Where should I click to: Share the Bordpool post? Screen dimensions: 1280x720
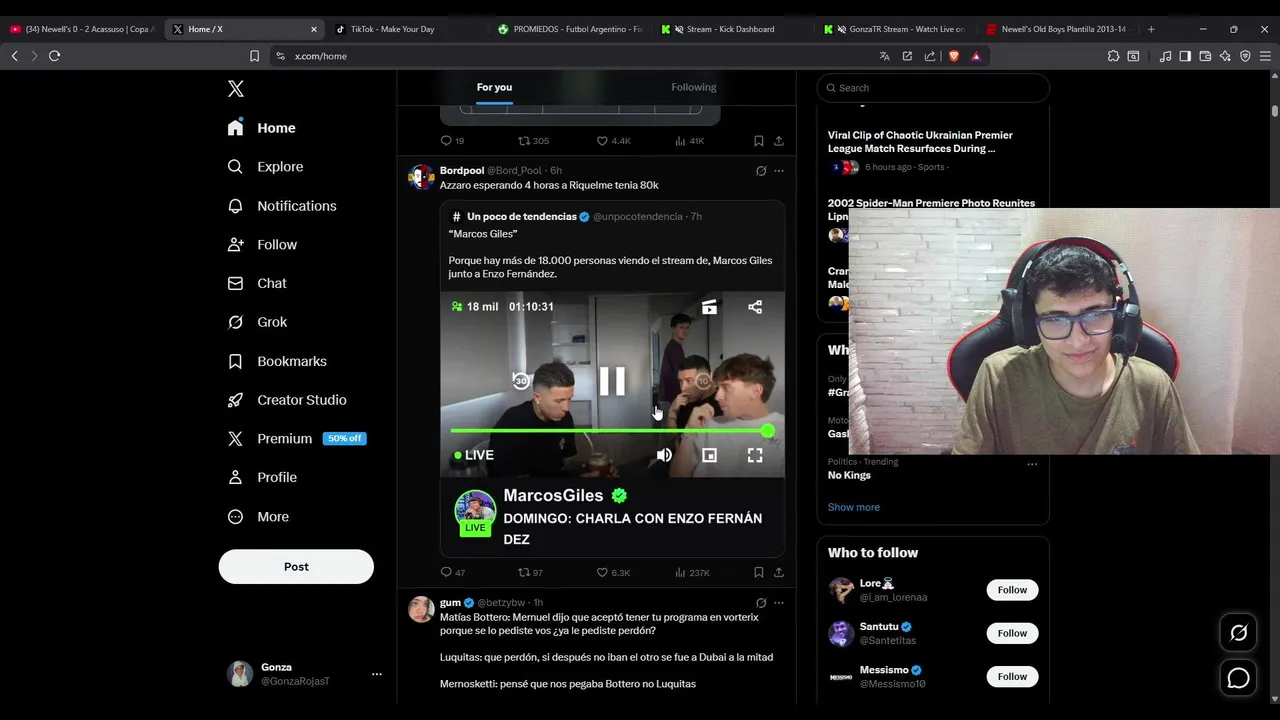point(779,573)
